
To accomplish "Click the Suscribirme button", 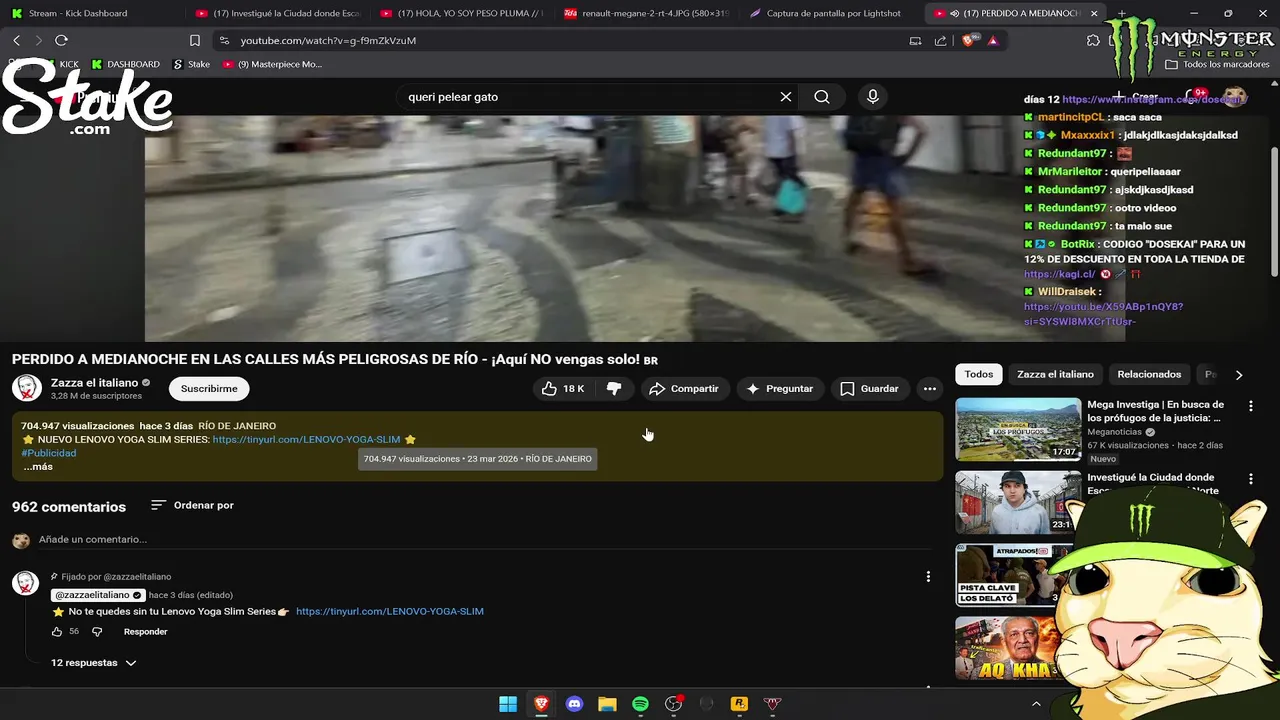I will pos(209,388).
